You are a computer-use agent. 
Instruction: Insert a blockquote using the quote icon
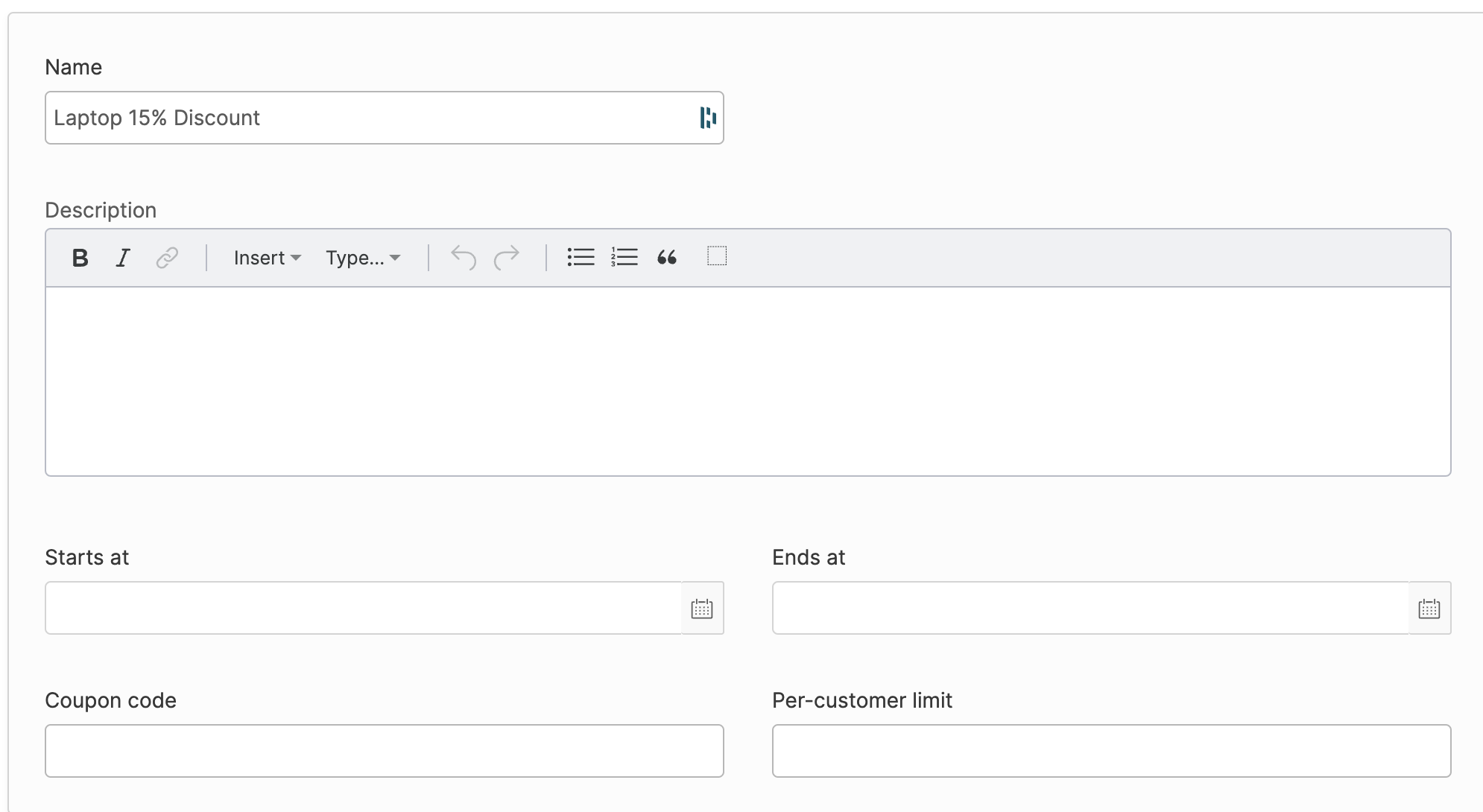pyautogui.click(x=667, y=258)
